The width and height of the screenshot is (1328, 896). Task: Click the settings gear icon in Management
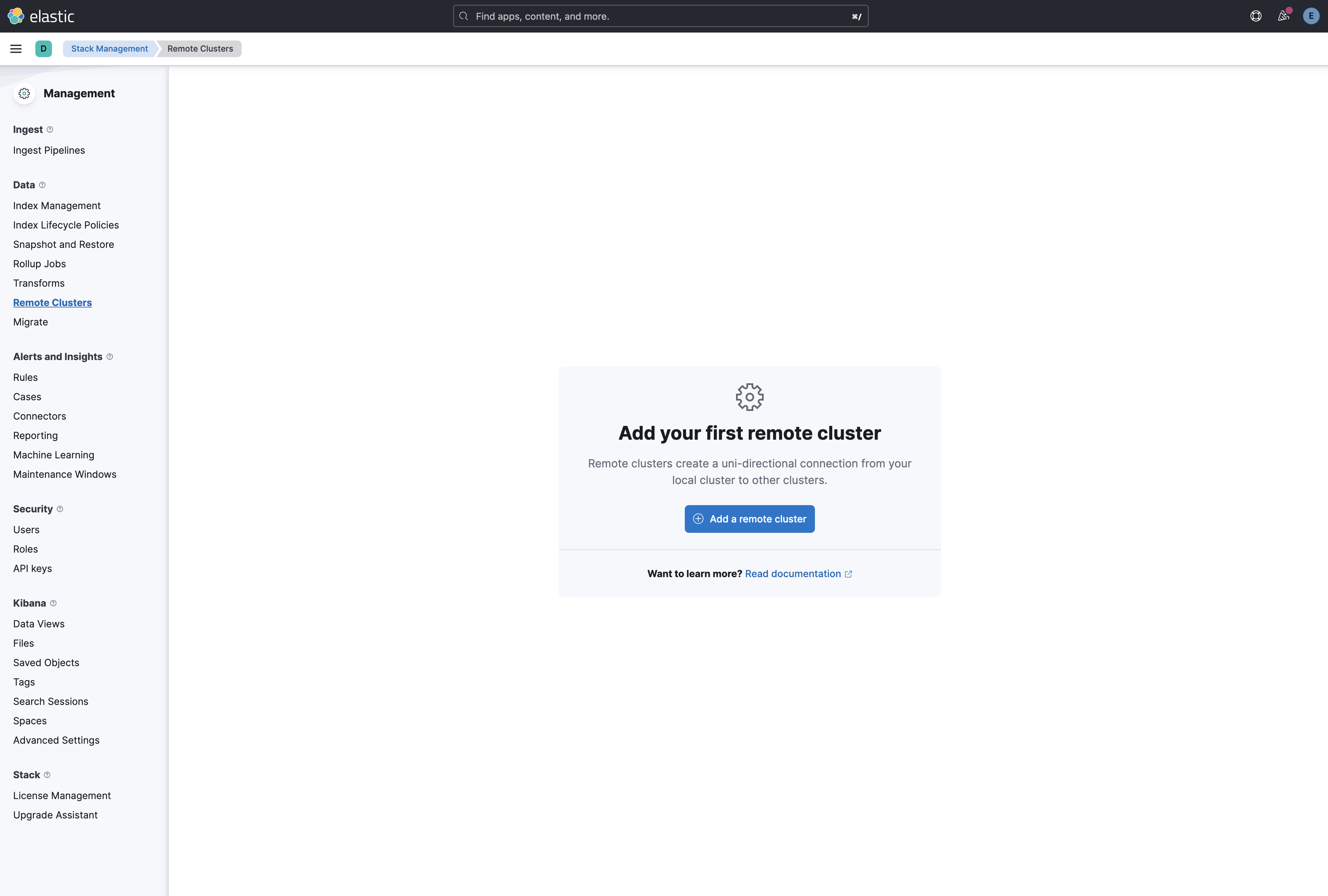coord(24,93)
